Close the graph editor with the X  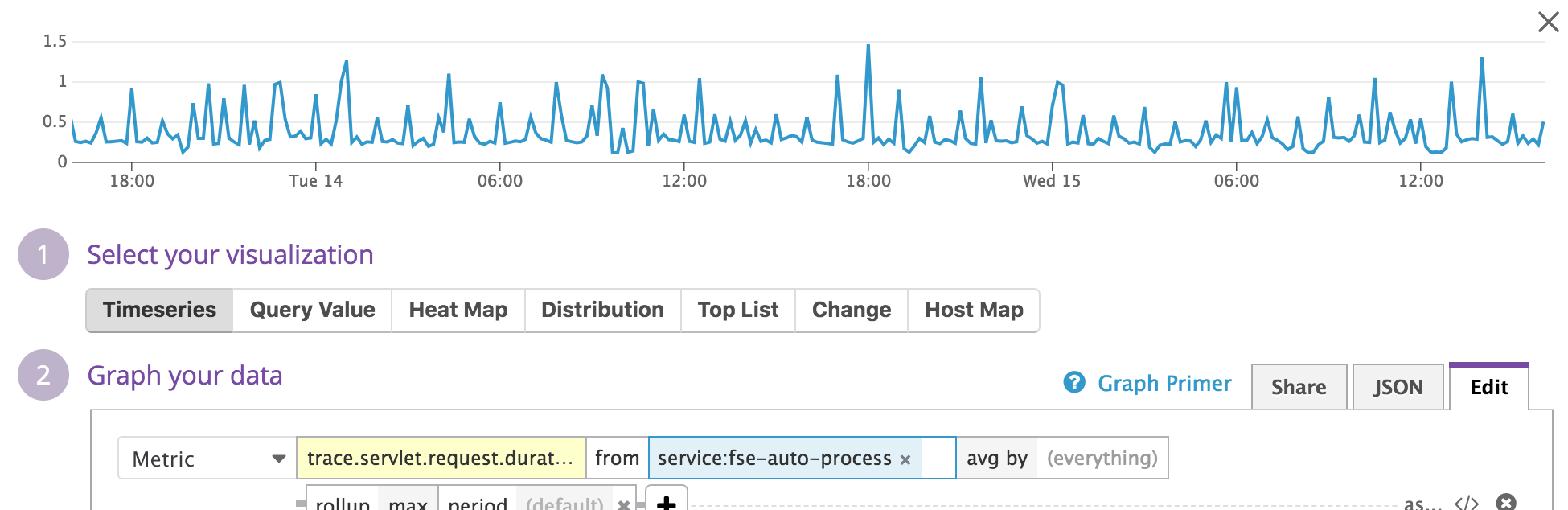(1548, 22)
